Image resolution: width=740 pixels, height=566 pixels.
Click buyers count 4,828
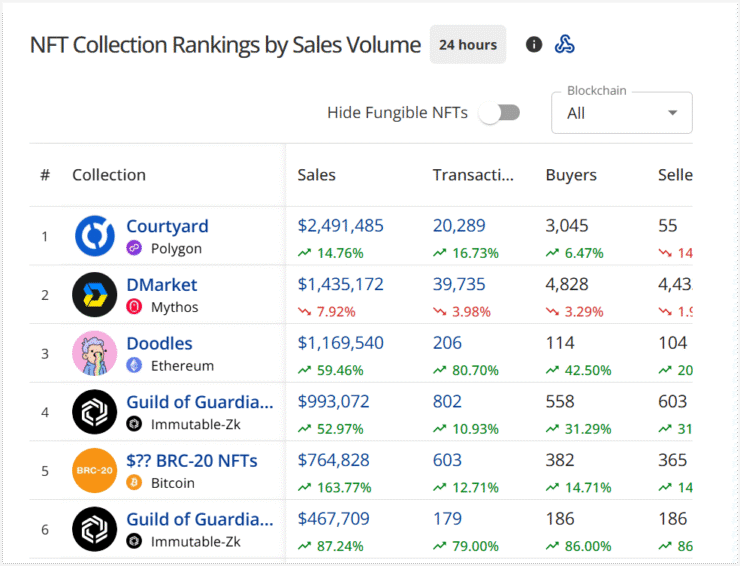(567, 284)
